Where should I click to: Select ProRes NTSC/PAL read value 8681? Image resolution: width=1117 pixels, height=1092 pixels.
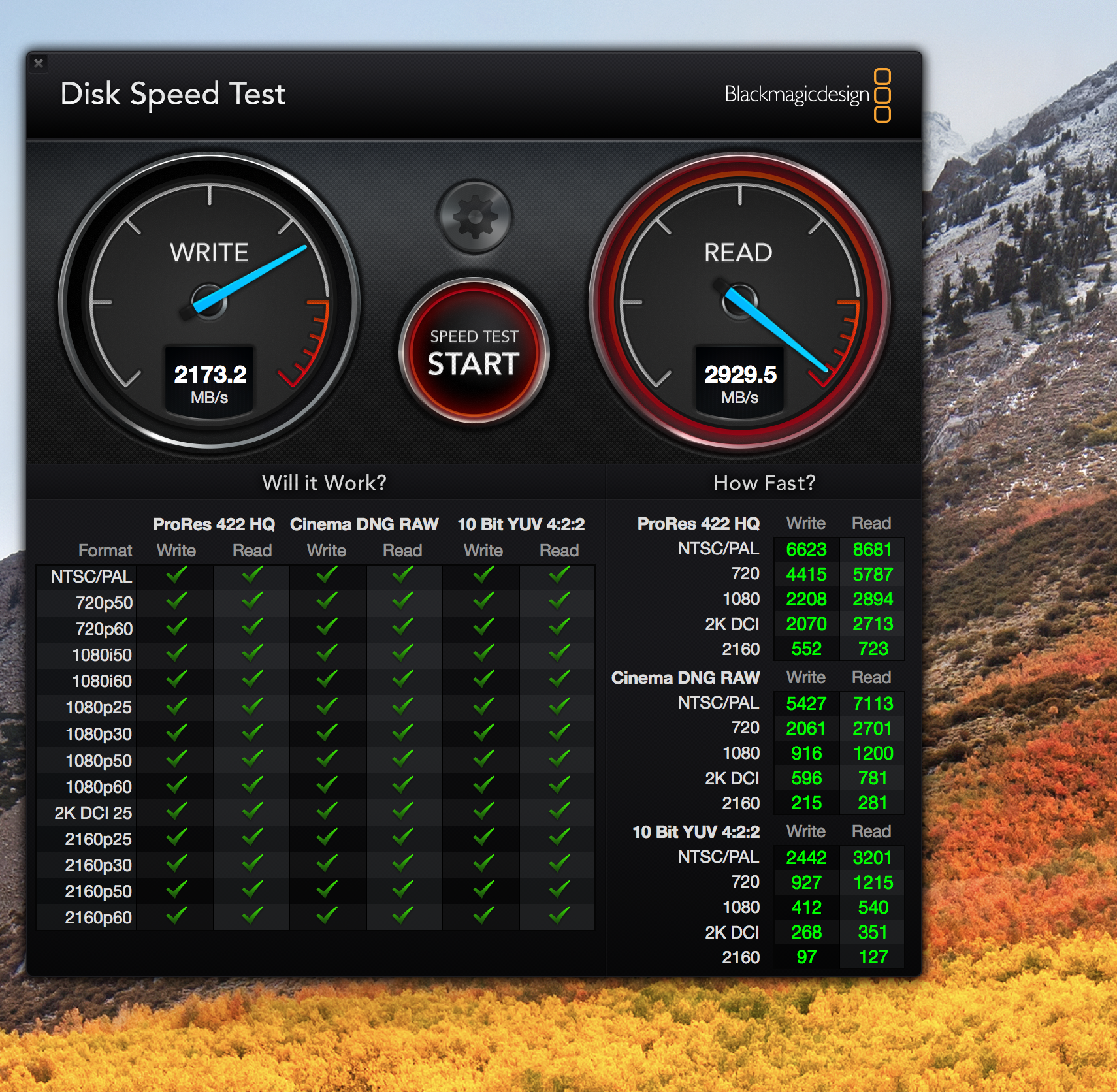[x=872, y=550]
